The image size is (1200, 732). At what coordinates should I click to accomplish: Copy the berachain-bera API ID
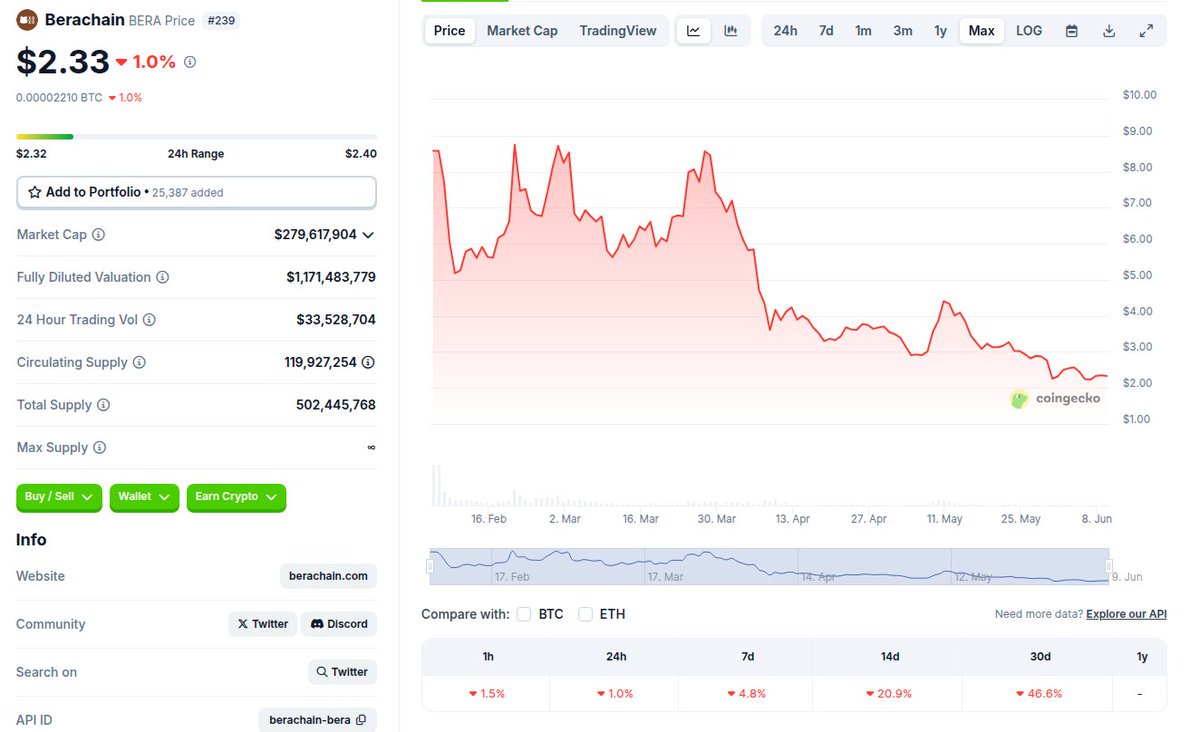tap(361, 720)
